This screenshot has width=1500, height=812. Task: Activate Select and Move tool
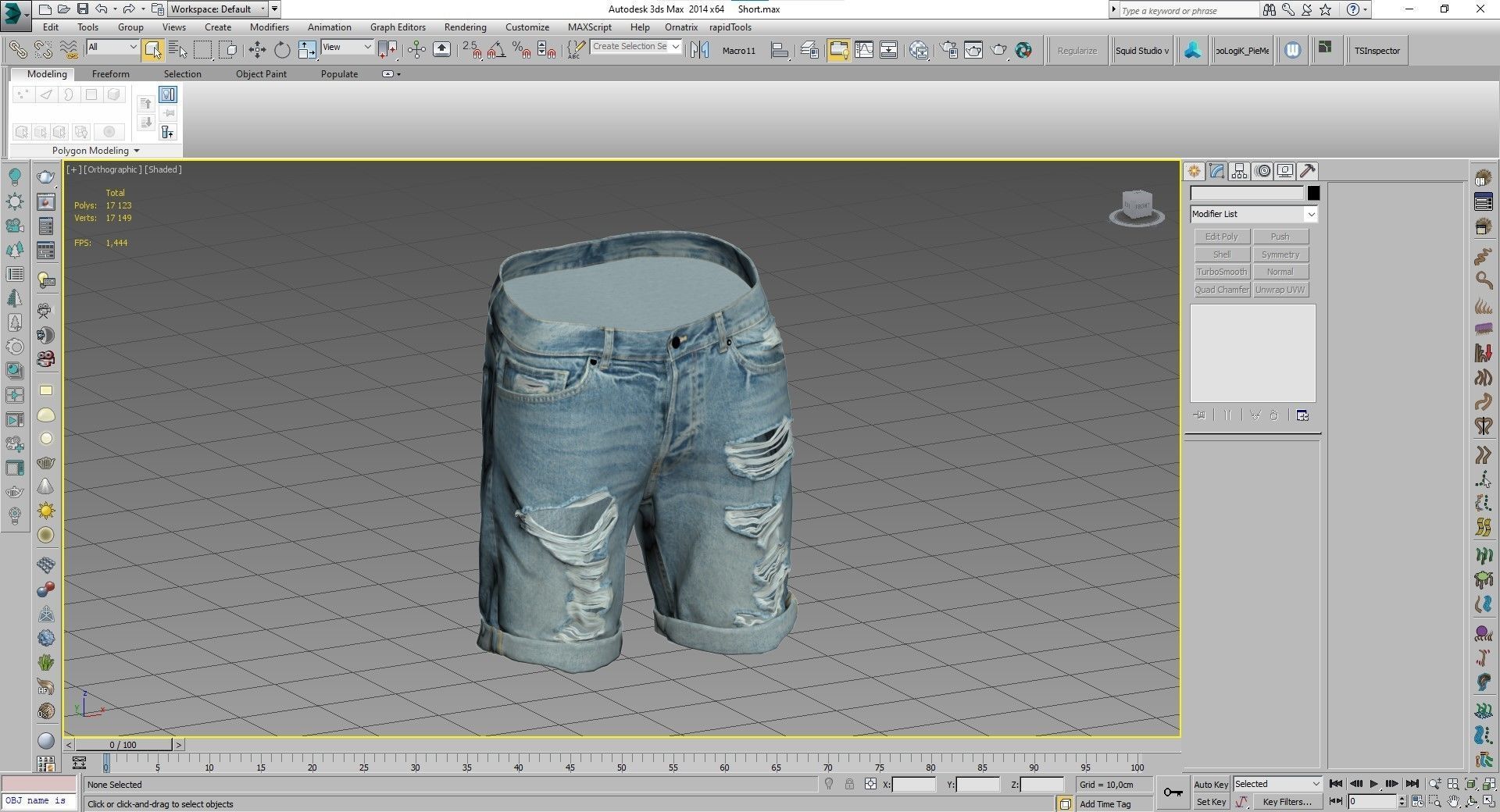point(257,50)
